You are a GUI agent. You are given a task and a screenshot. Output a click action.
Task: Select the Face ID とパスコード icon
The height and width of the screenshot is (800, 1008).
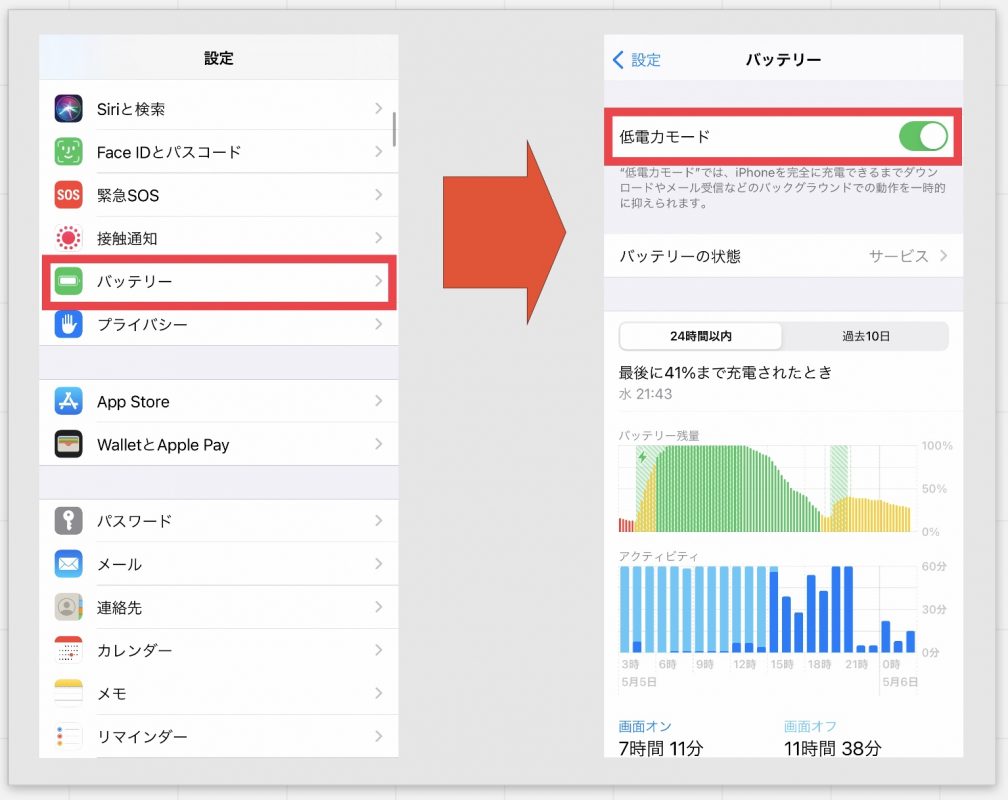point(67,151)
